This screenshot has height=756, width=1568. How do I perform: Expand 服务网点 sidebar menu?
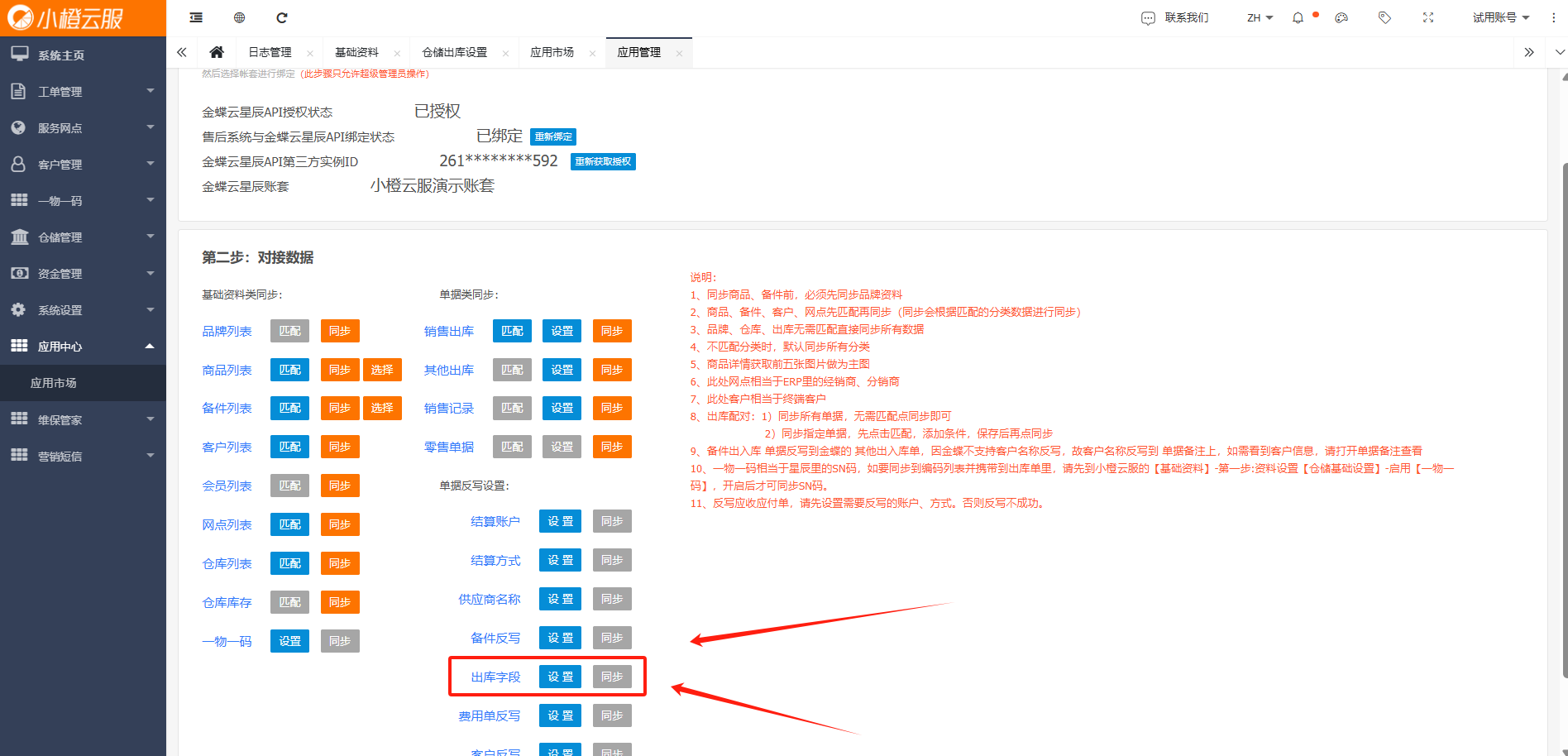(x=83, y=127)
